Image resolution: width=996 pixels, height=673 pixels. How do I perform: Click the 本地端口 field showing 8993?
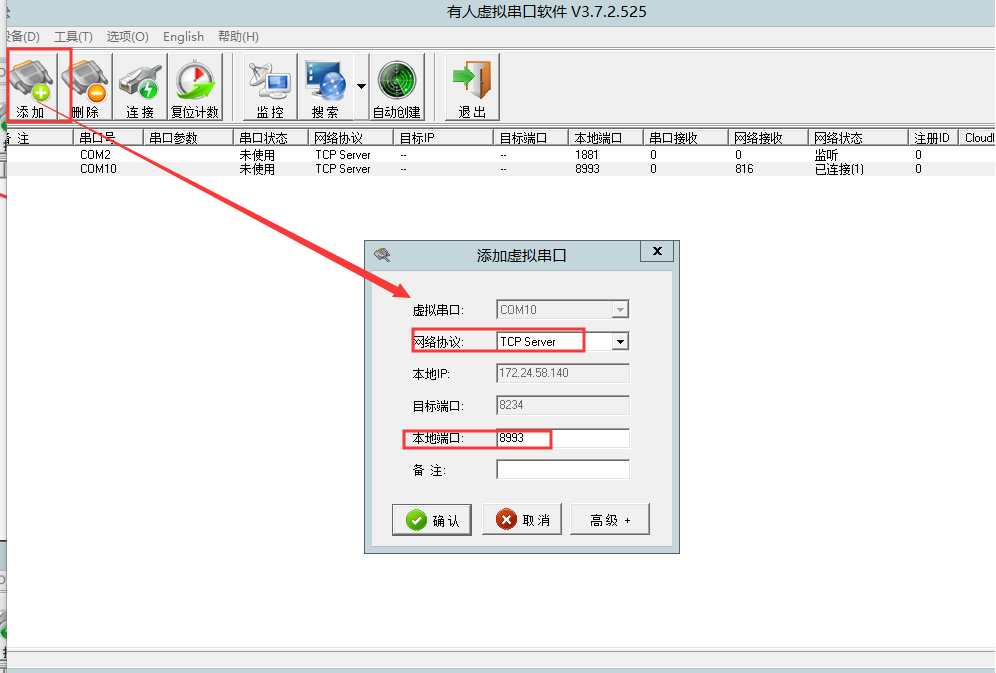pyautogui.click(x=563, y=438)
